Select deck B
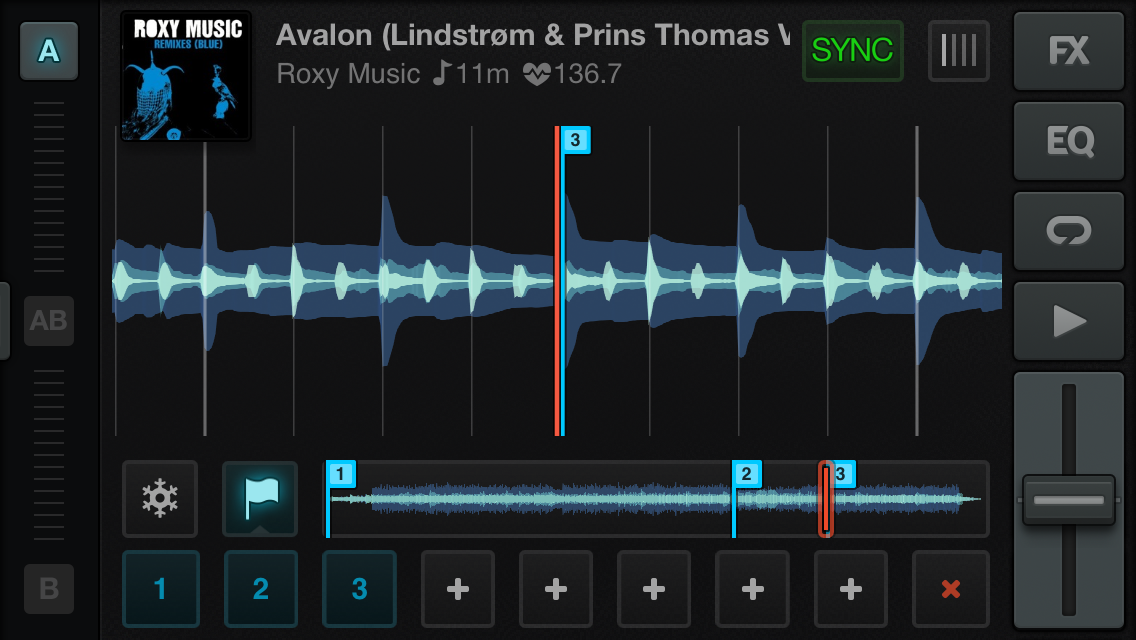 point(49,589)
